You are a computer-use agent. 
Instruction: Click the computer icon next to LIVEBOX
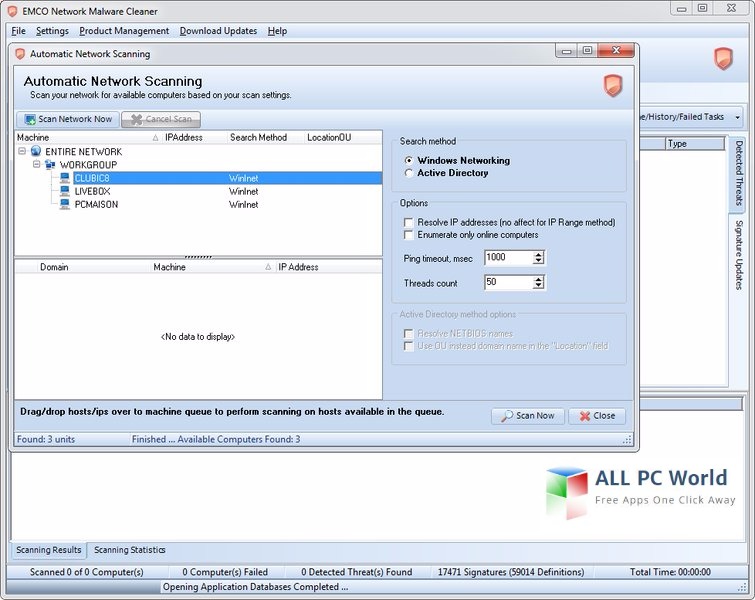pos(64,191)
